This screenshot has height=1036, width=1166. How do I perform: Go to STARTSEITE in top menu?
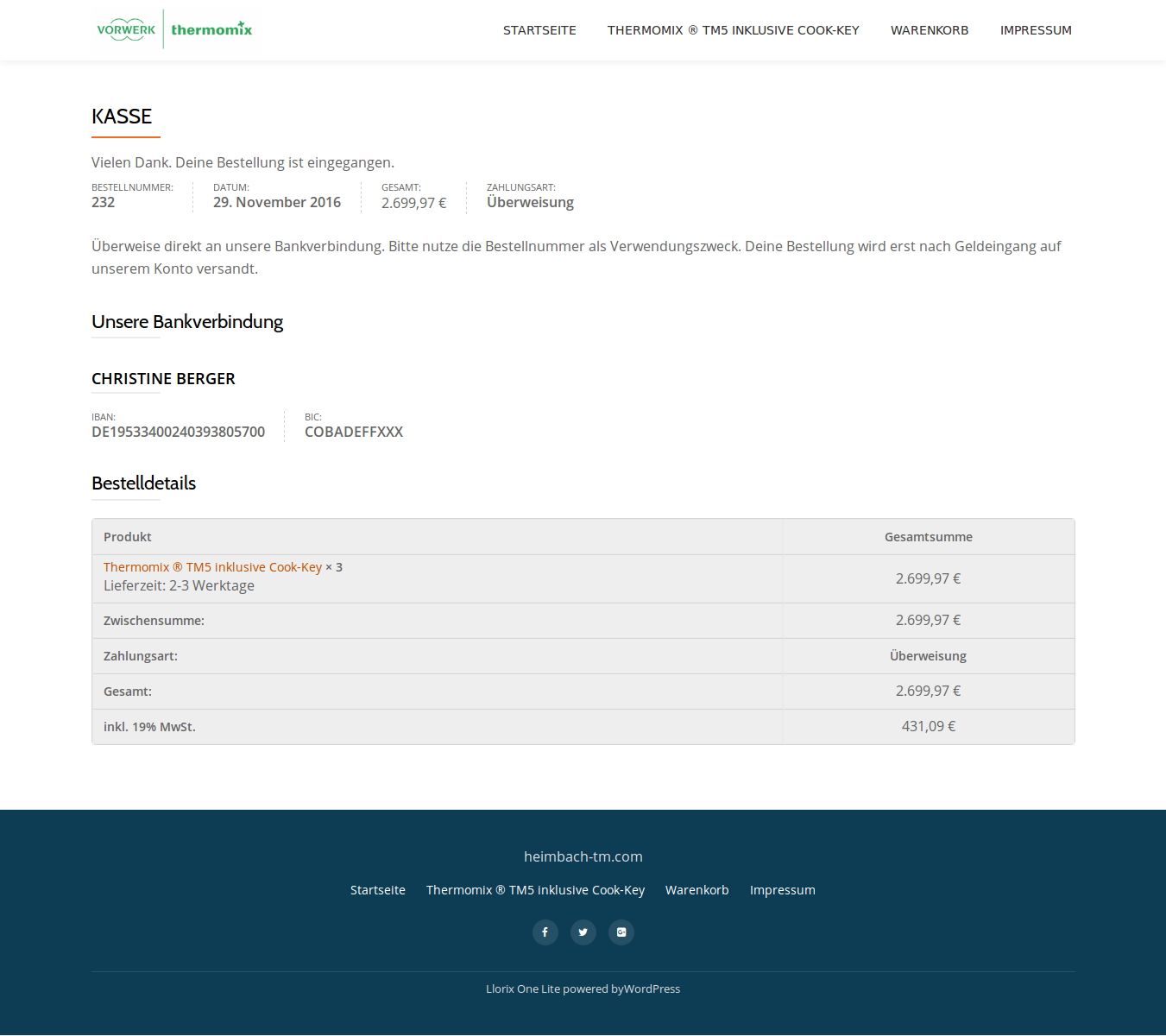click(x=539, y=30)
